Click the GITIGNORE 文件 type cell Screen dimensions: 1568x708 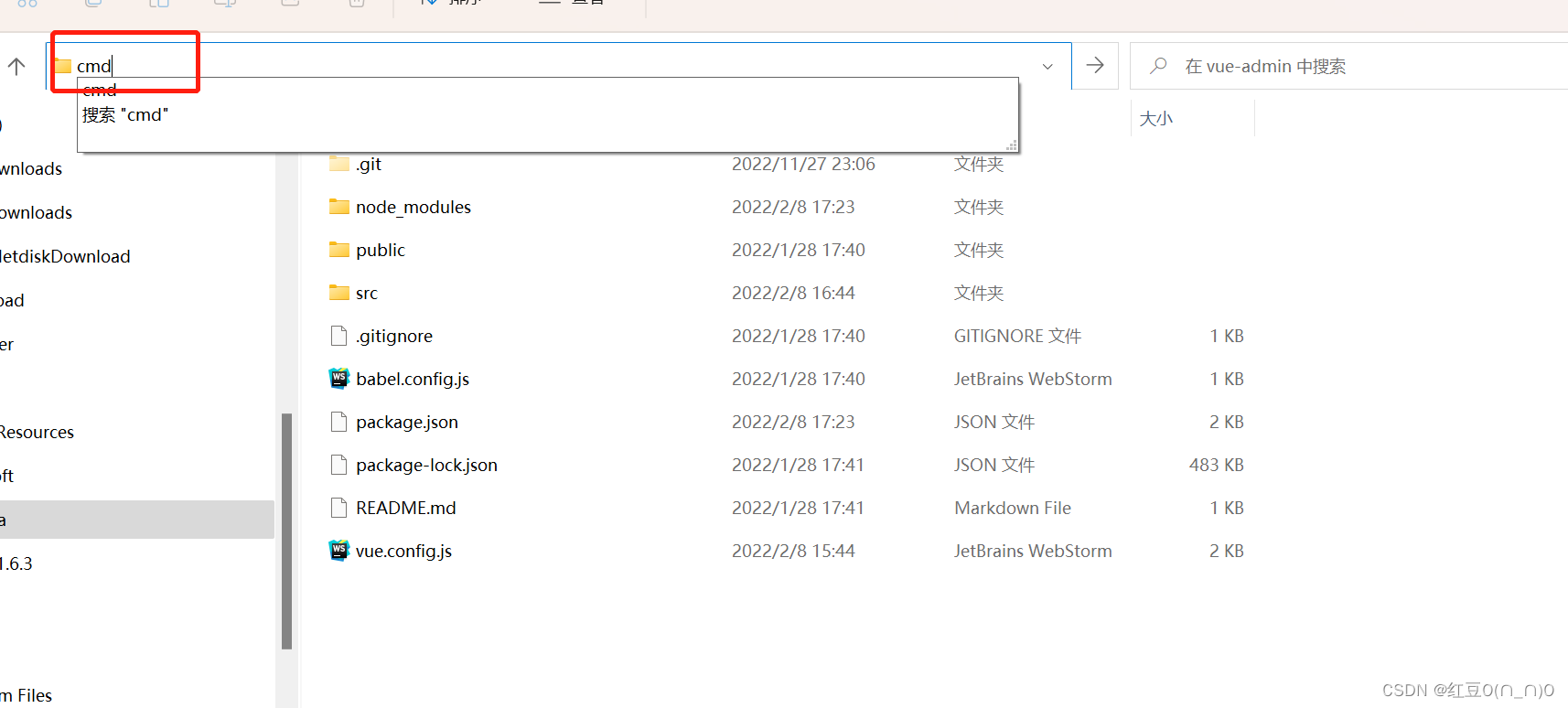click(x=1017, y=337)
